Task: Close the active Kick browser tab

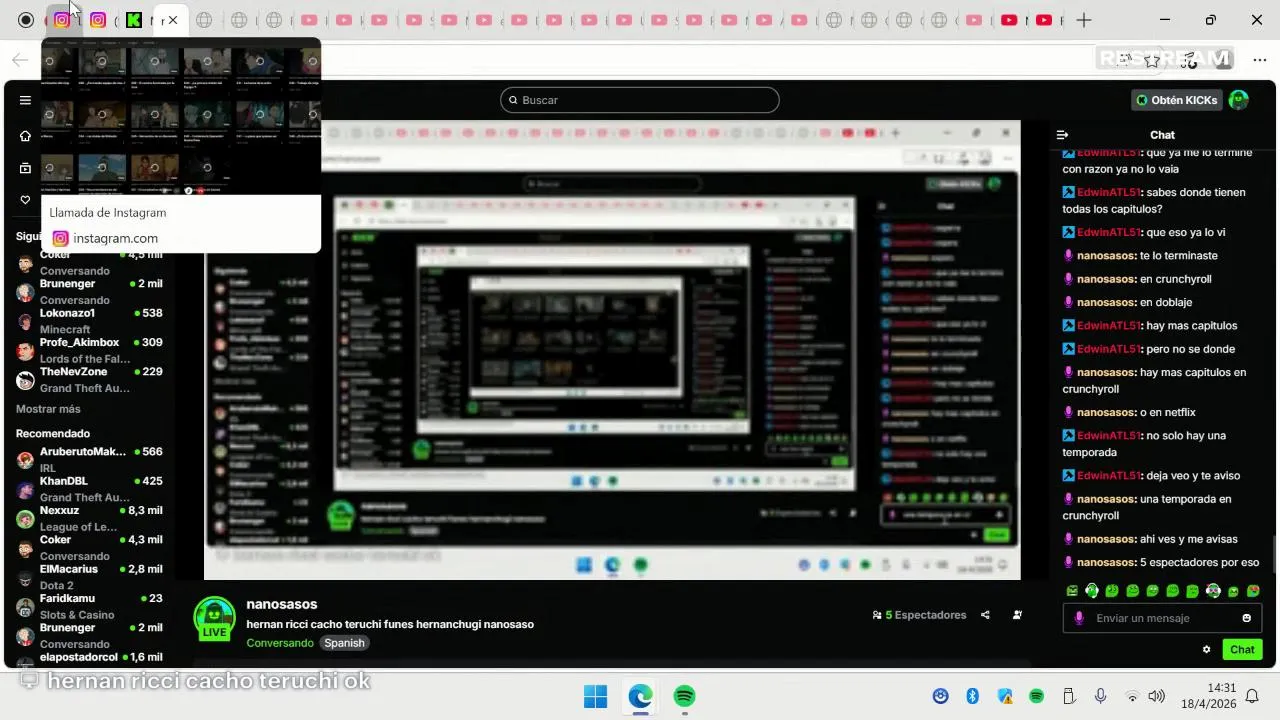Action: [x=173, y=20]
